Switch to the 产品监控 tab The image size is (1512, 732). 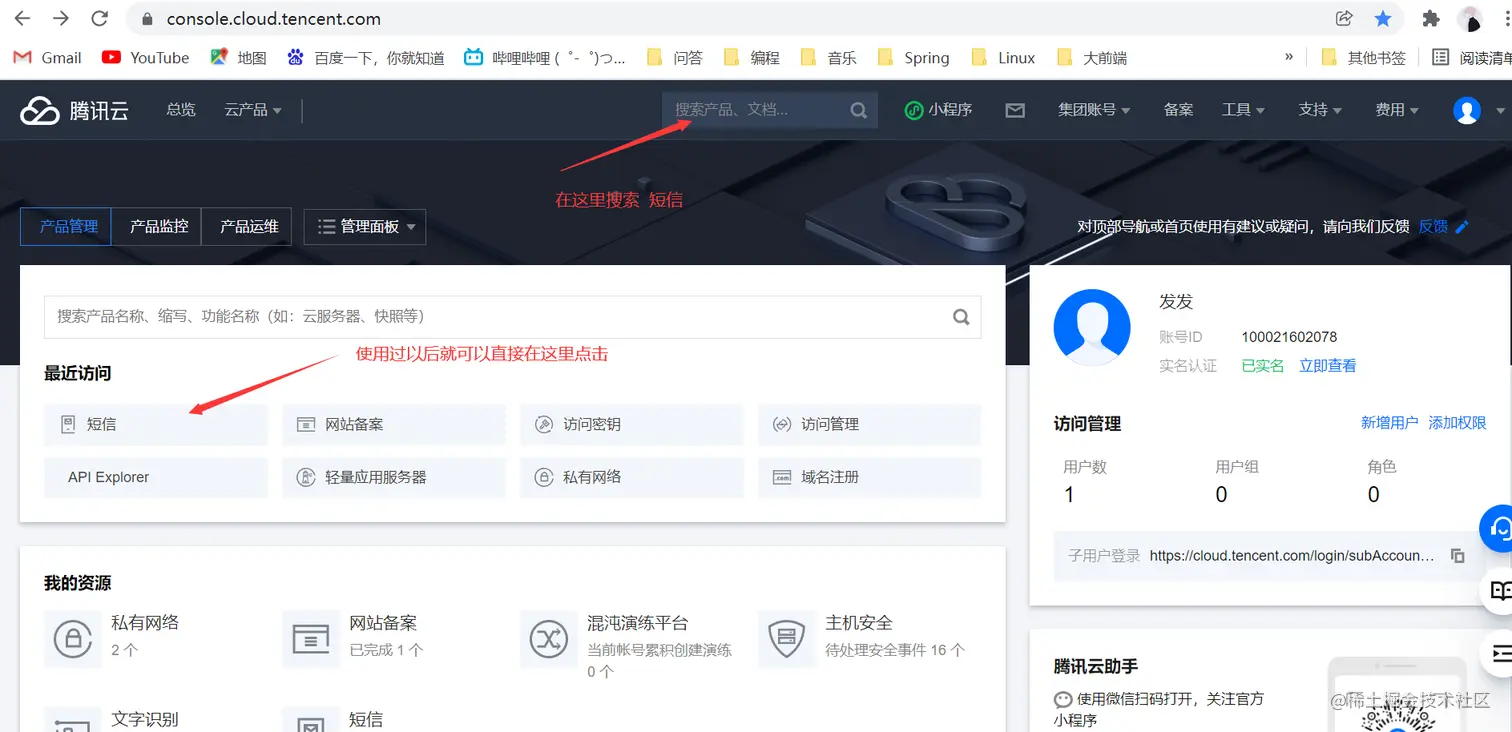click(159, 227)
